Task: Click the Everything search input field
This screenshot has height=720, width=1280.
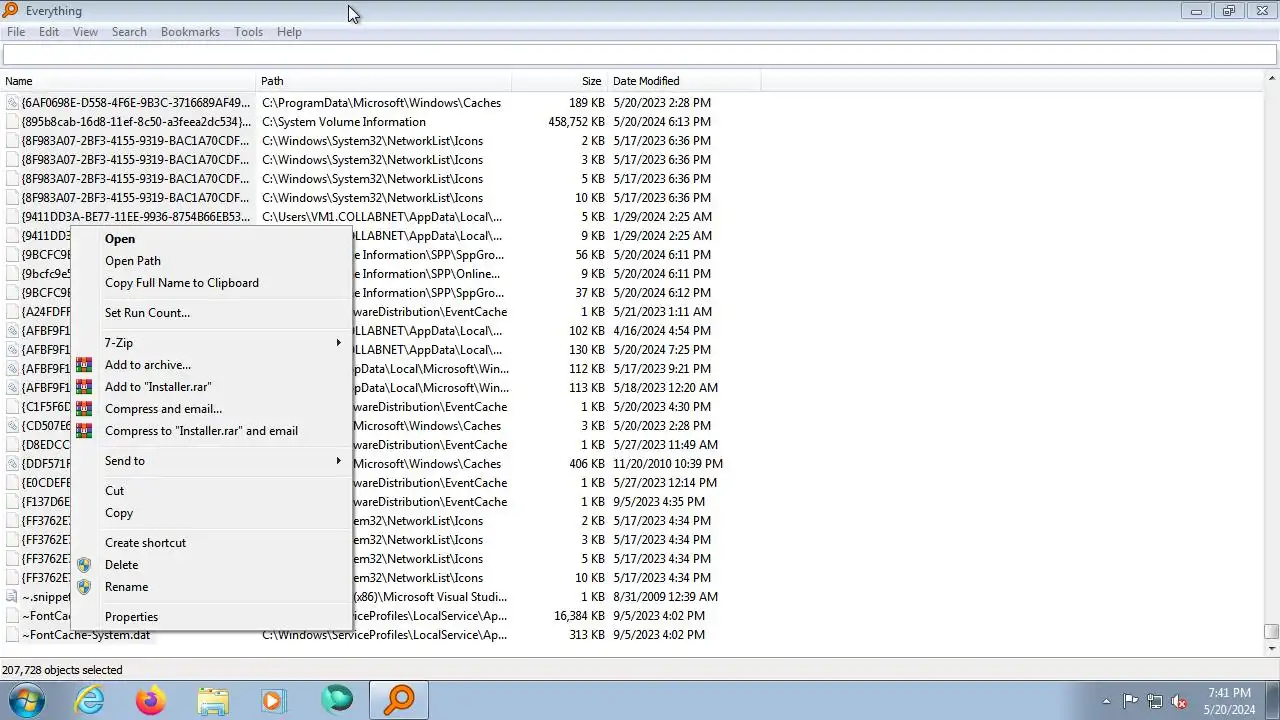Action: click(x=639, y=55)
